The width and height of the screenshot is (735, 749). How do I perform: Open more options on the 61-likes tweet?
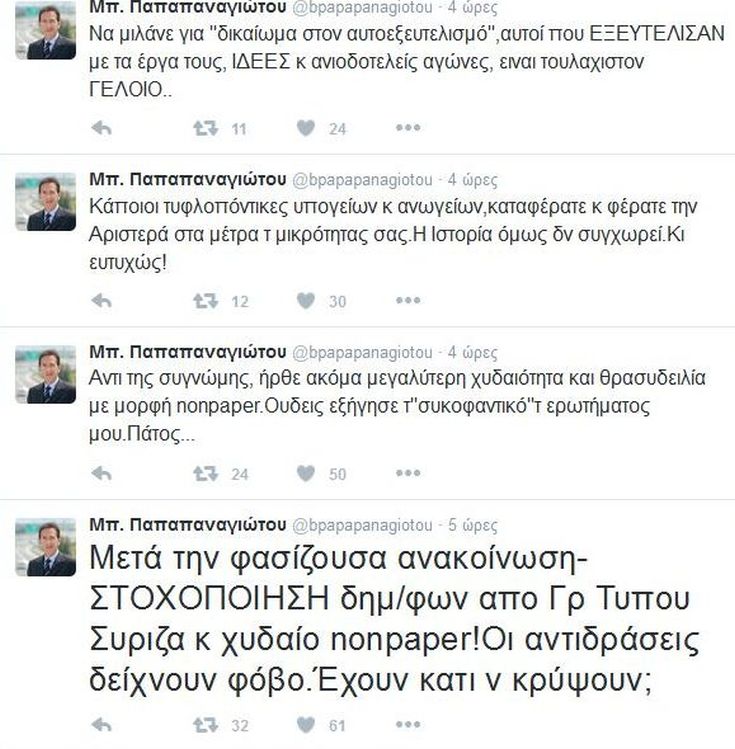click(408, 725)
